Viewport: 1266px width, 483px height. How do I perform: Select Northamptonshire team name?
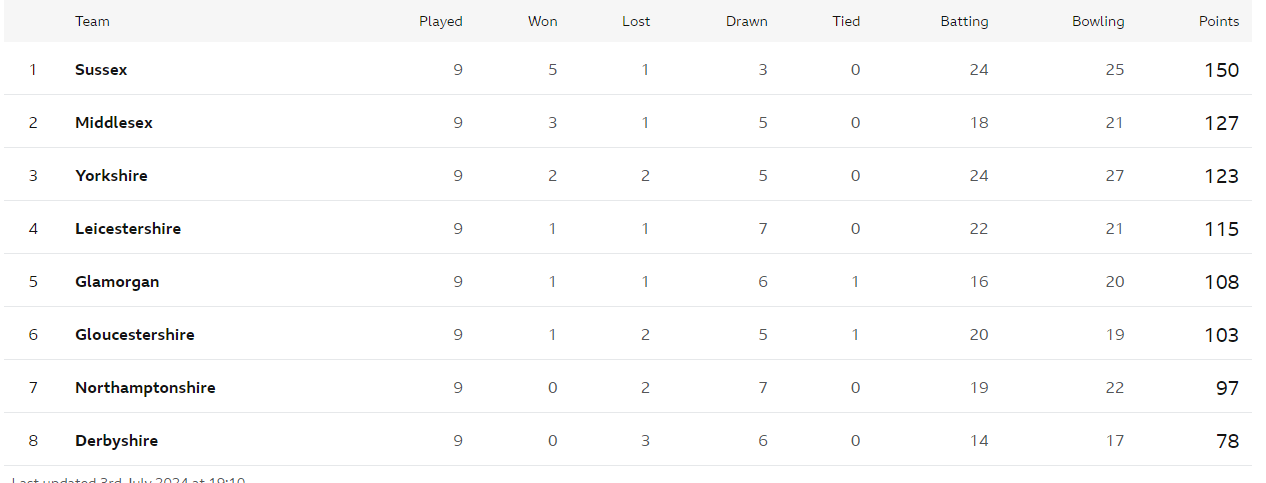click(x=145, y=388)
